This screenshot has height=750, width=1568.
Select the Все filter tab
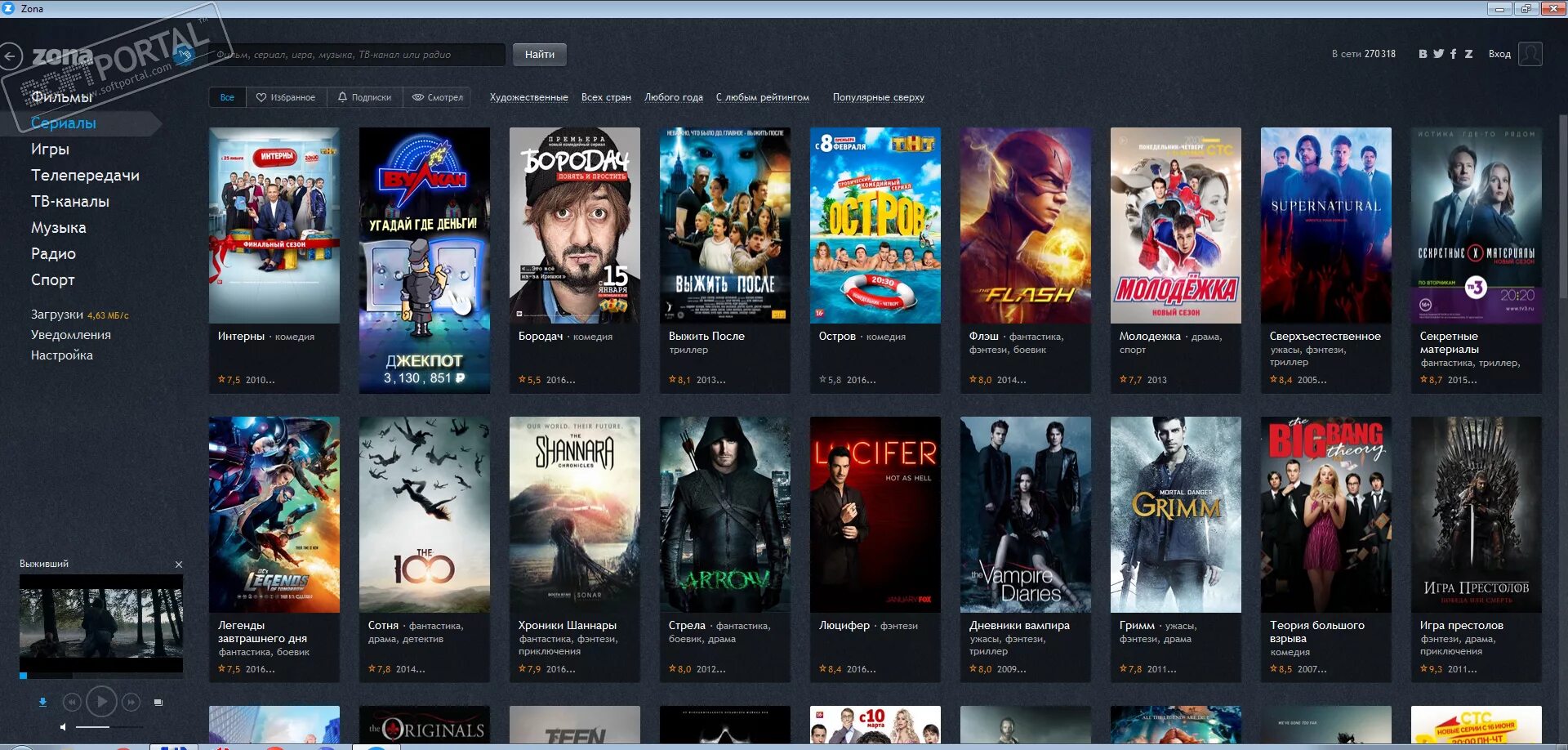click(x=227, y=97)
